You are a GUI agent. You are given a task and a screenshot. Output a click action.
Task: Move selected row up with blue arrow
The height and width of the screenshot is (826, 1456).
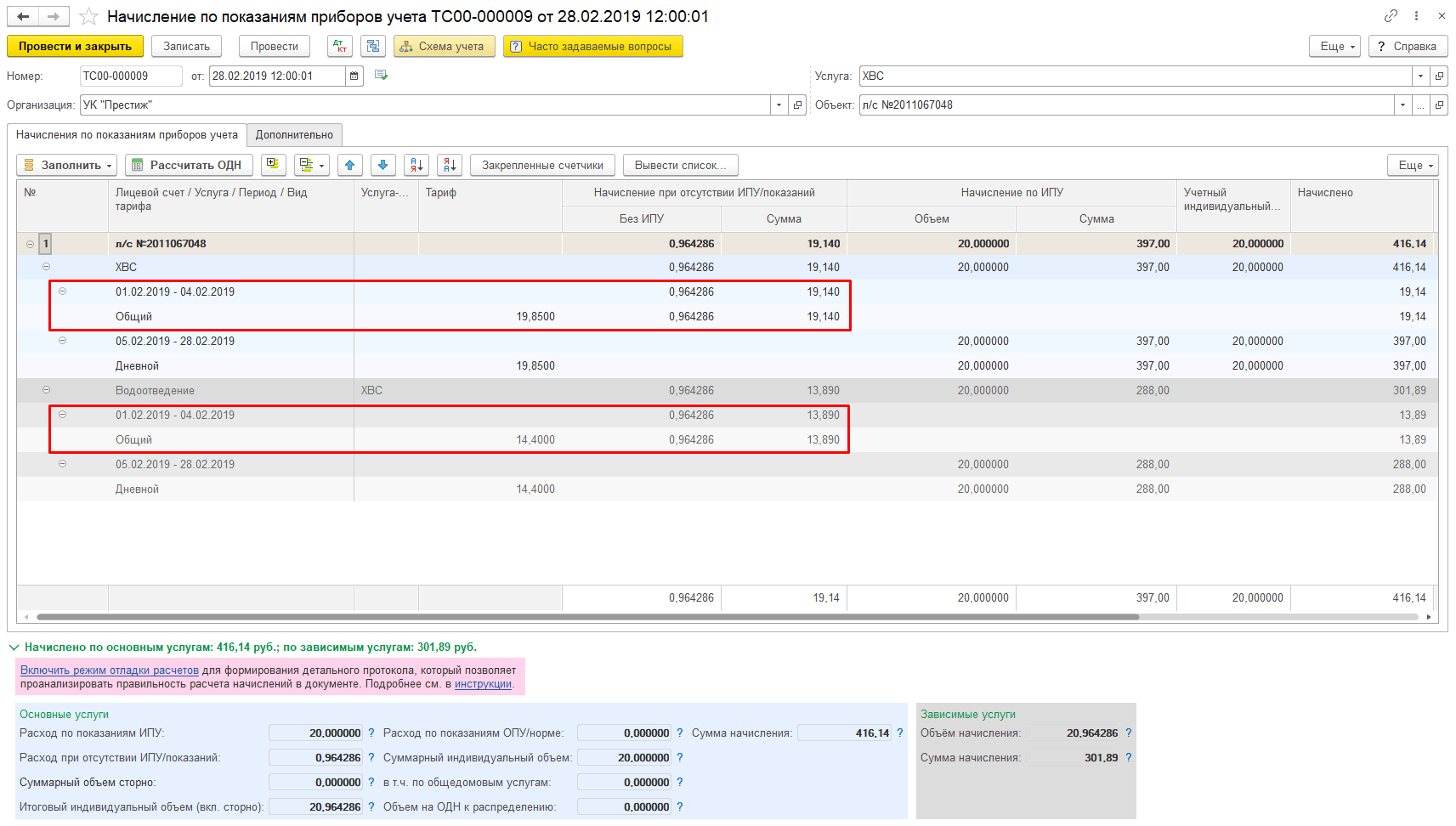350,165
